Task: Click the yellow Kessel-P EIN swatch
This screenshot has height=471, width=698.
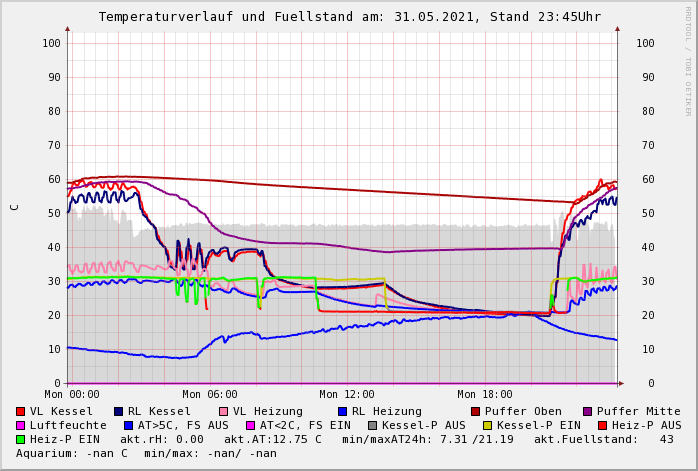Action: [490, 425]
